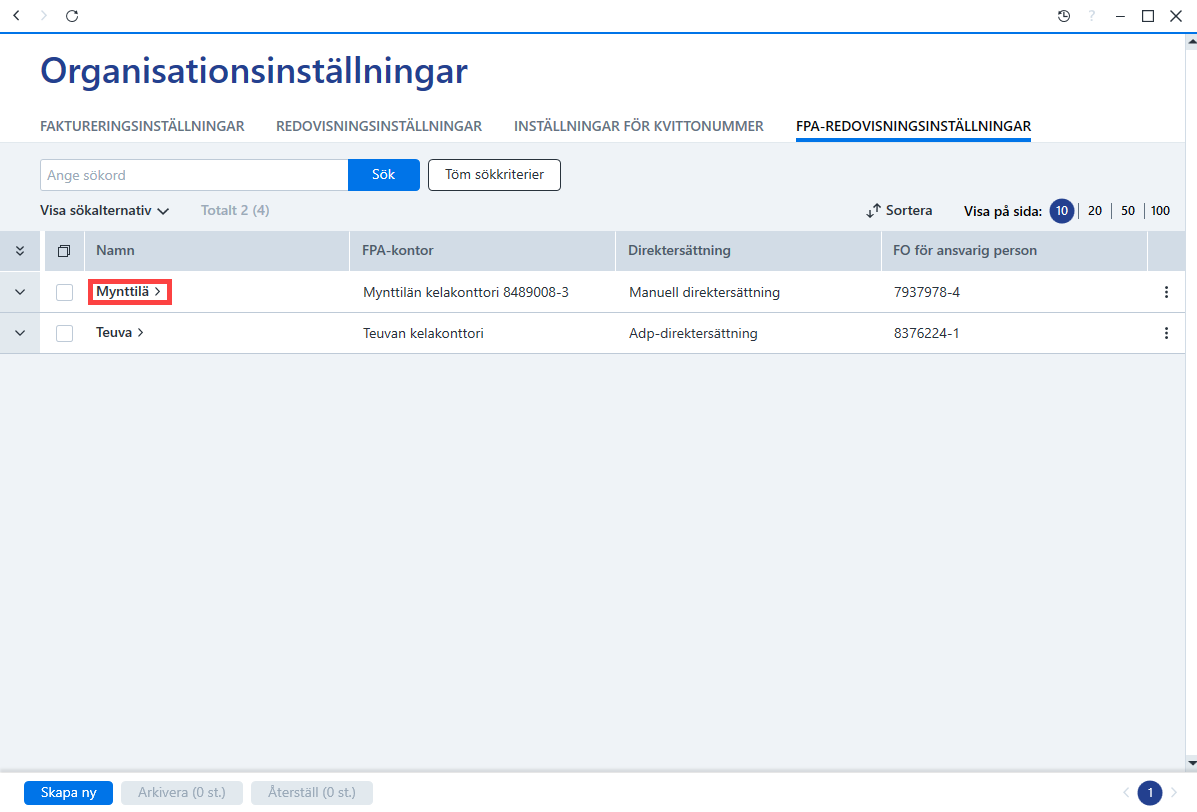The image size is (1197, 812).
Task: Click the help question mark icon
Action: pyautogui.click(x=1092, y=16)
